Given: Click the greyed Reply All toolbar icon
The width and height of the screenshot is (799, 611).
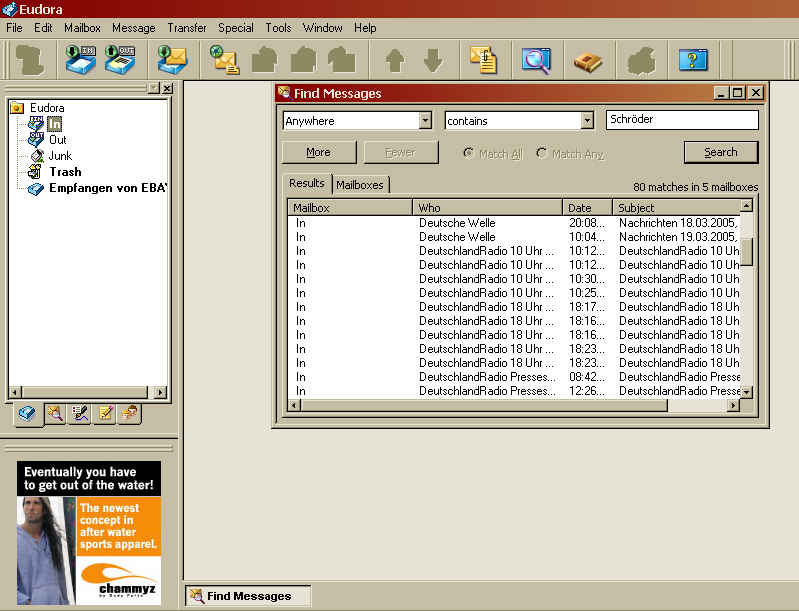Looking at the screenshot, I should (303, 61).
